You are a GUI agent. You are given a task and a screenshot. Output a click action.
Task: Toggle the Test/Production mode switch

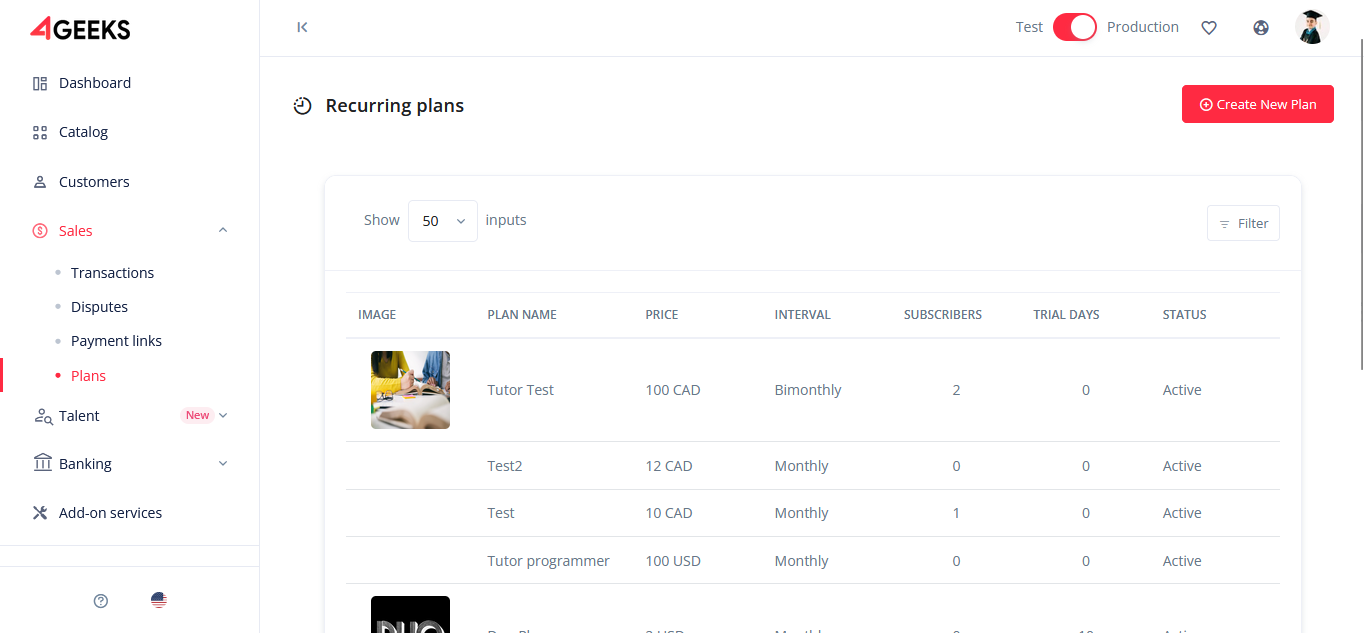tap(1075, 27)
